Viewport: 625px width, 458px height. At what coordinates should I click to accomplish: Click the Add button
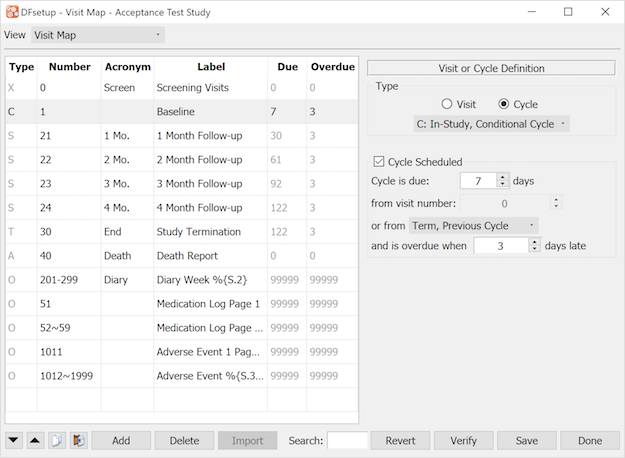point(121,440)
